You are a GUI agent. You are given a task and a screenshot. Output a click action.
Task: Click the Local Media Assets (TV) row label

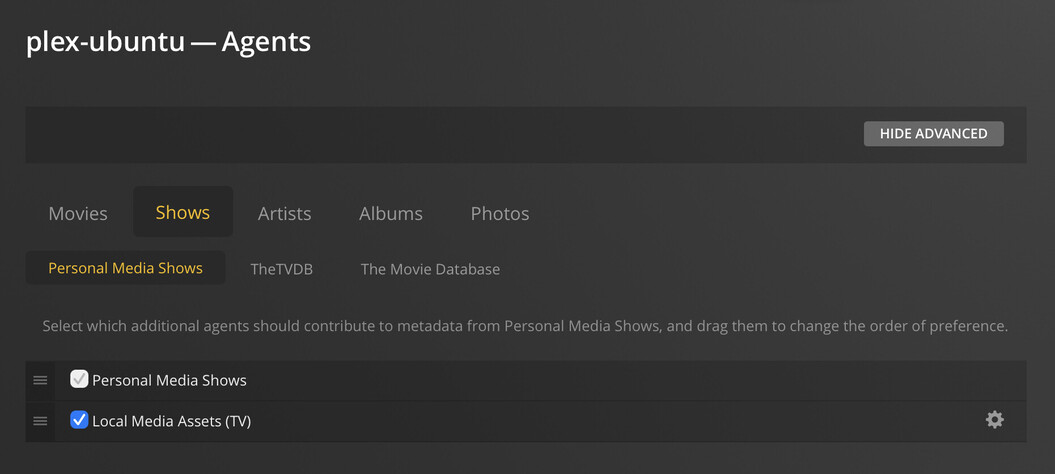171,421
